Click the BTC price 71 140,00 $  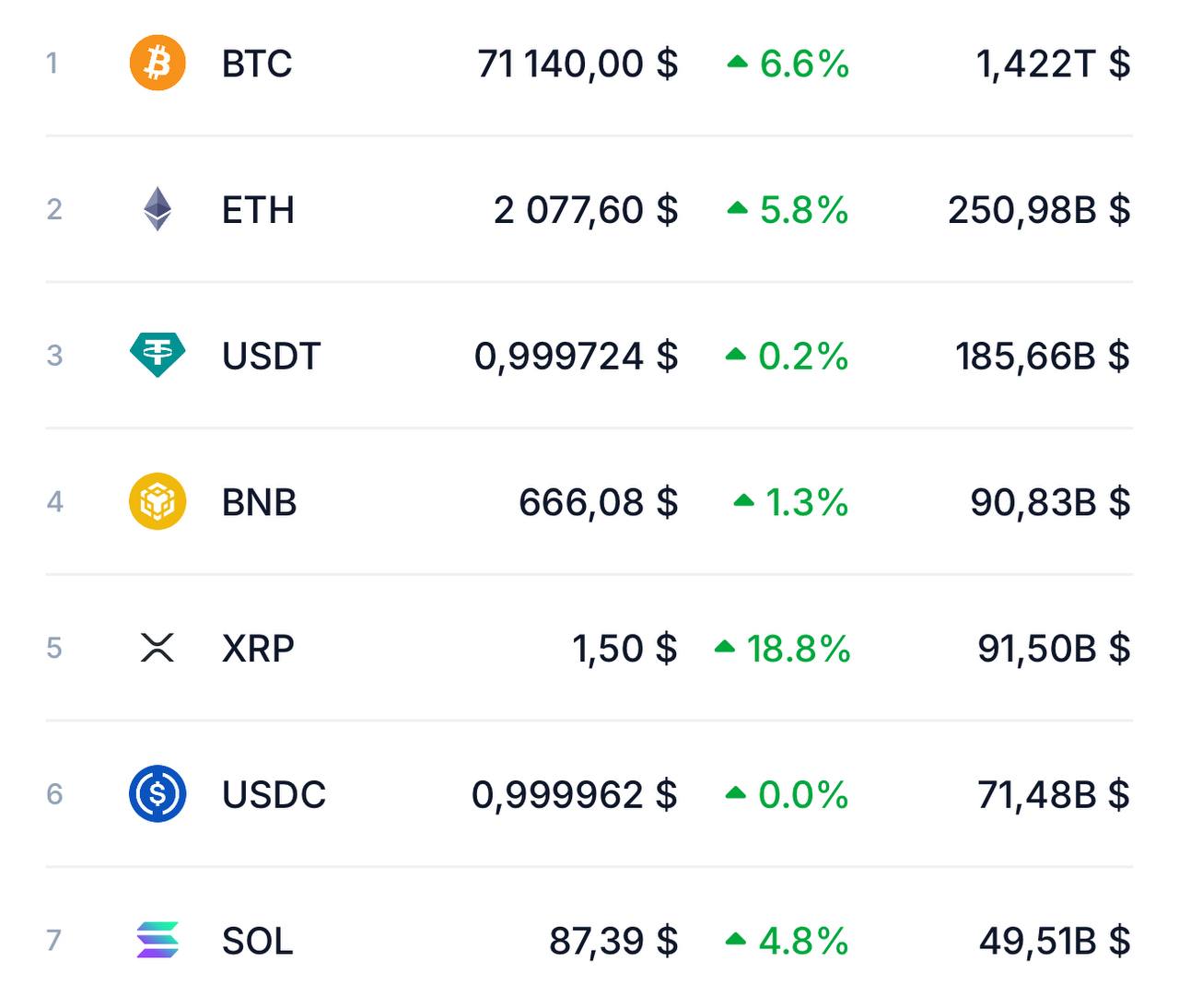click(x=578, y=64)
